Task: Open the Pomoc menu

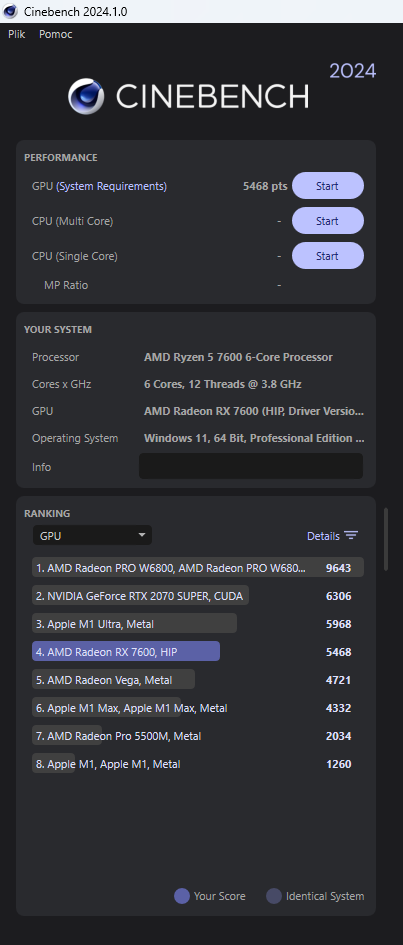Action: pos(55,34)
